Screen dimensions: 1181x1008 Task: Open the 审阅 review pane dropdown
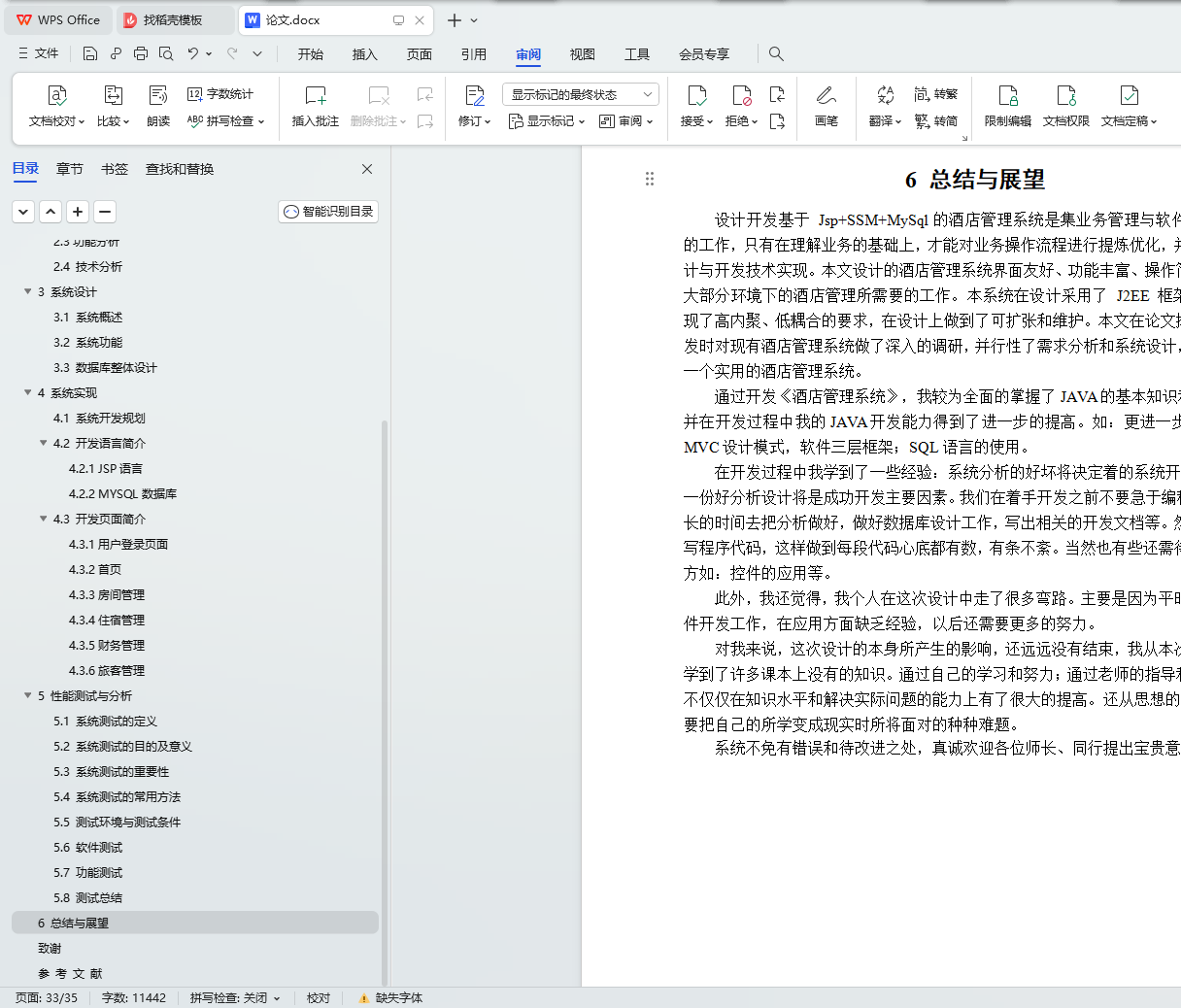coord(626,121)
